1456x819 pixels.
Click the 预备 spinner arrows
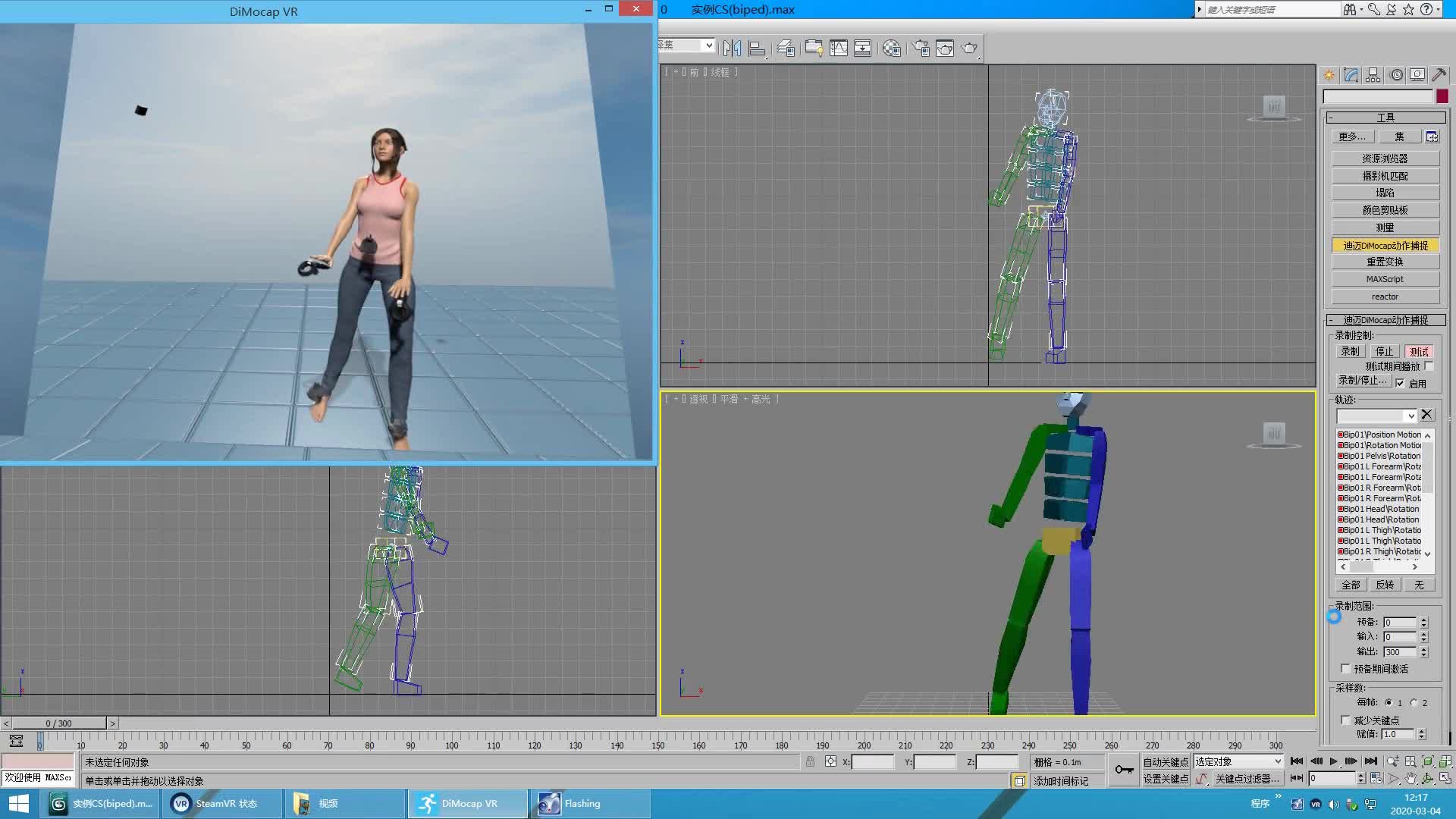coord(1423,622)
